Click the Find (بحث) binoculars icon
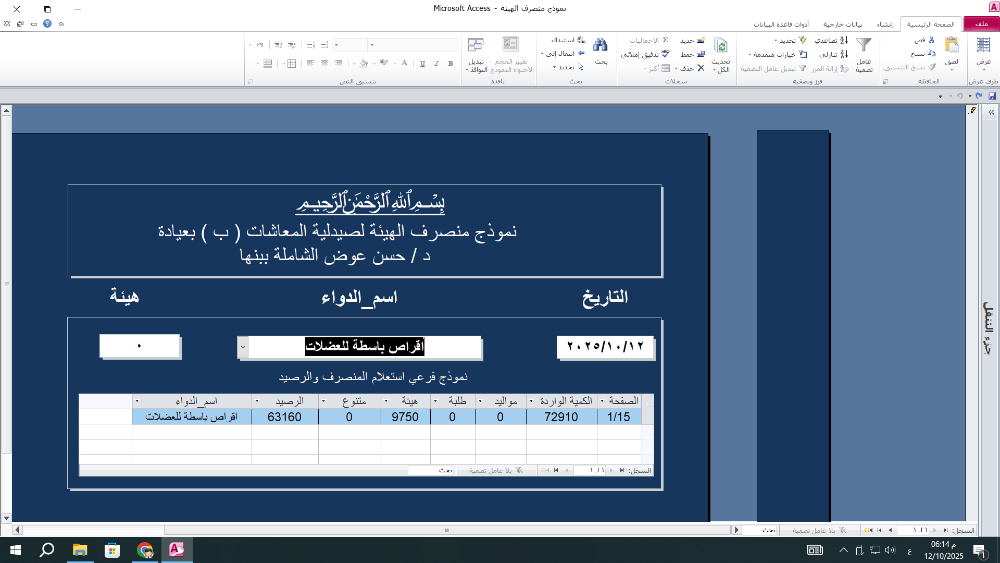This screenshot has height=563, width=1000. pyautogui.click(x=600, y=47)
